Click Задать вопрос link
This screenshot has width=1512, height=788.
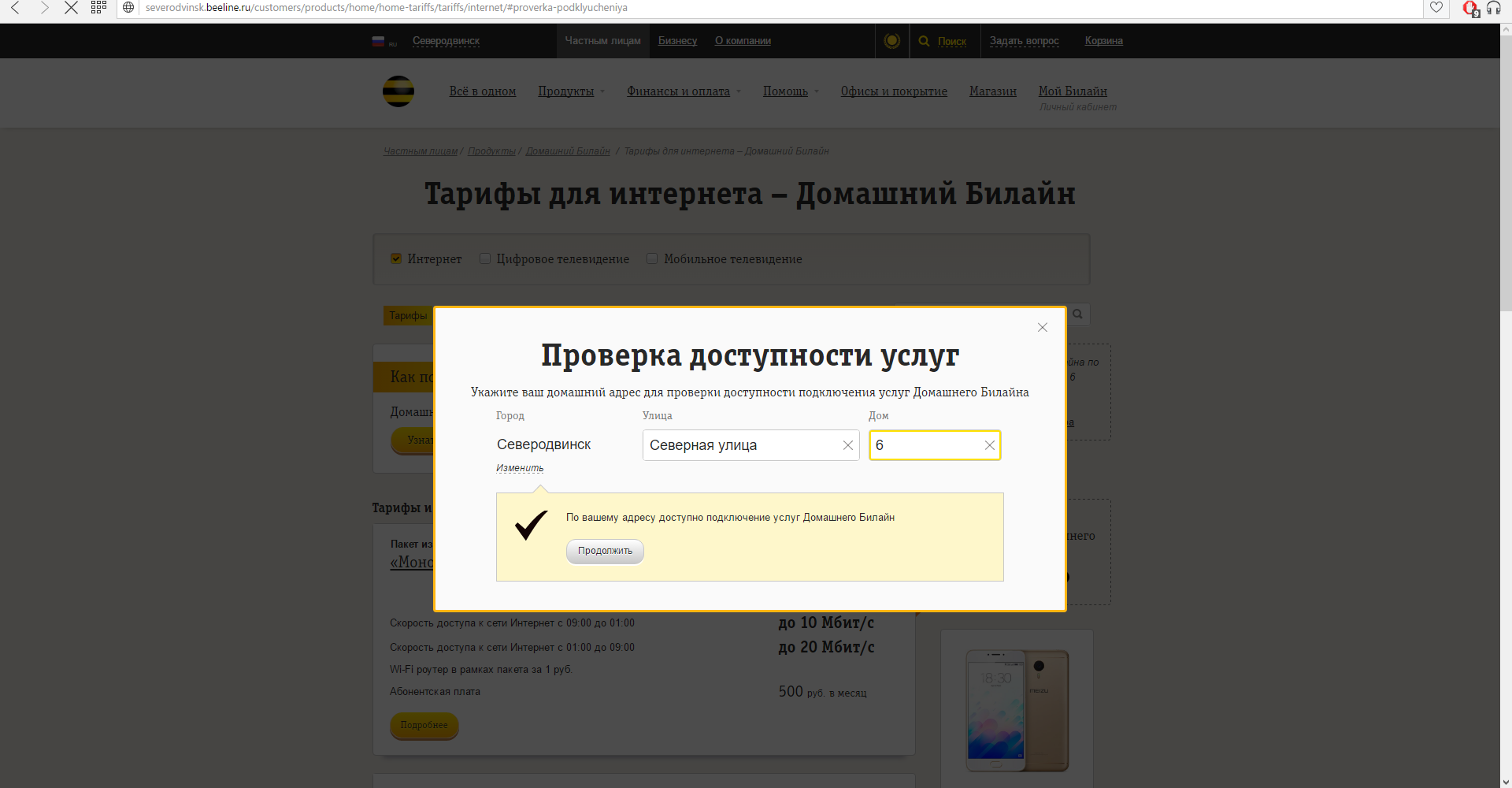pos(1024,41)
